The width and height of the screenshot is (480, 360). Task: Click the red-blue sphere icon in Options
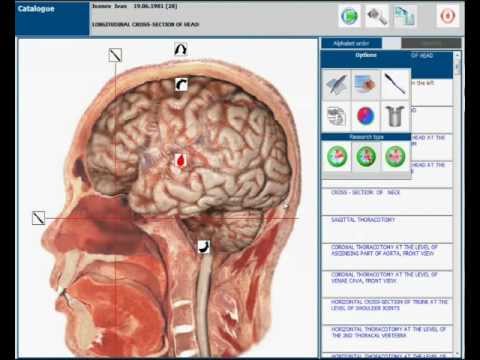coord(366,116)
